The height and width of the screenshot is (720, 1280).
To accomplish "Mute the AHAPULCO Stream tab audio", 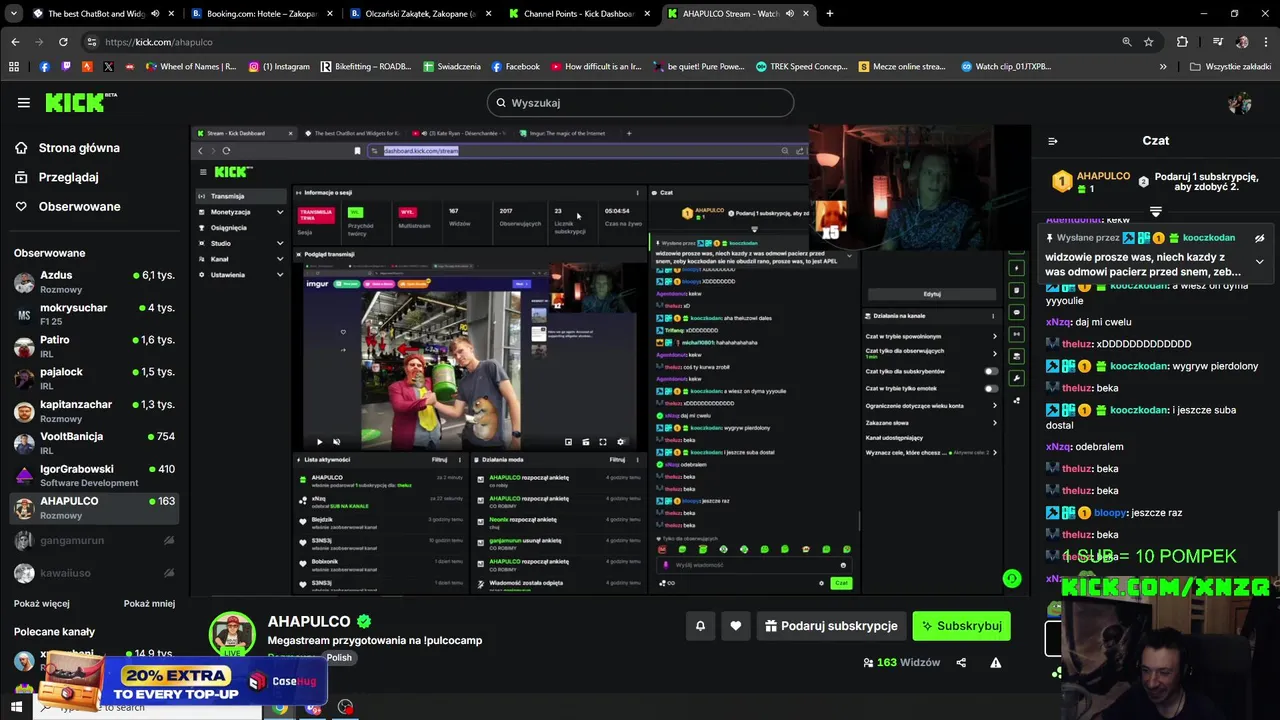I will point(790,14).
